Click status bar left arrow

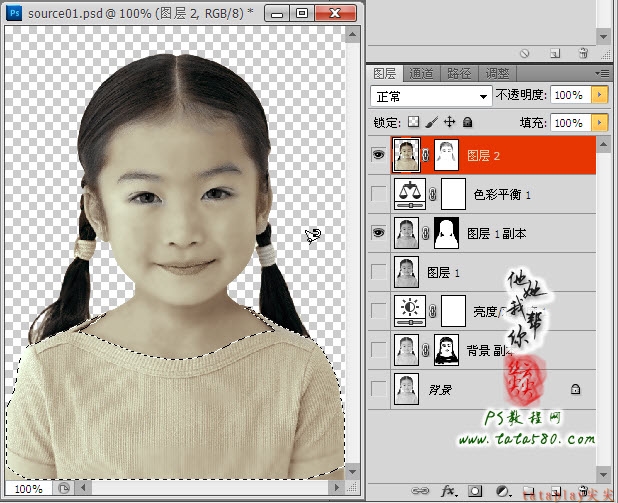[x=83, y=488]
